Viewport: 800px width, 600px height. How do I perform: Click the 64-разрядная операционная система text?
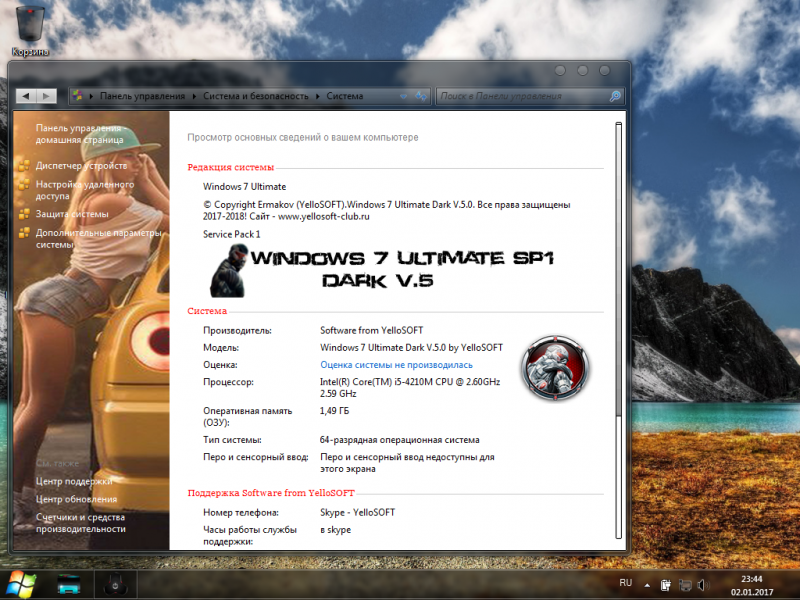399,440
